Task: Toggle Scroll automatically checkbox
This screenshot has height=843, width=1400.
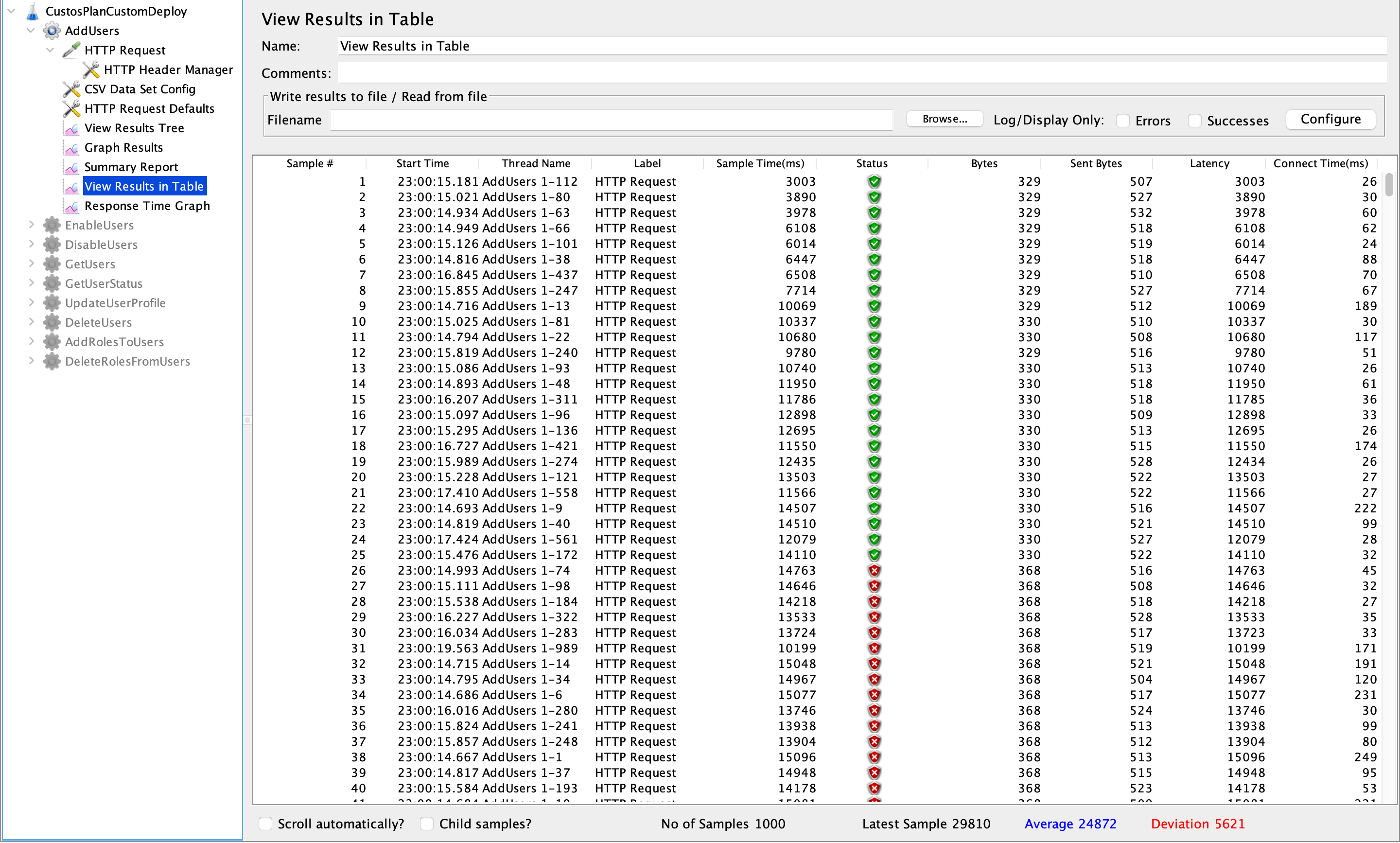Action: click(265, 824)
